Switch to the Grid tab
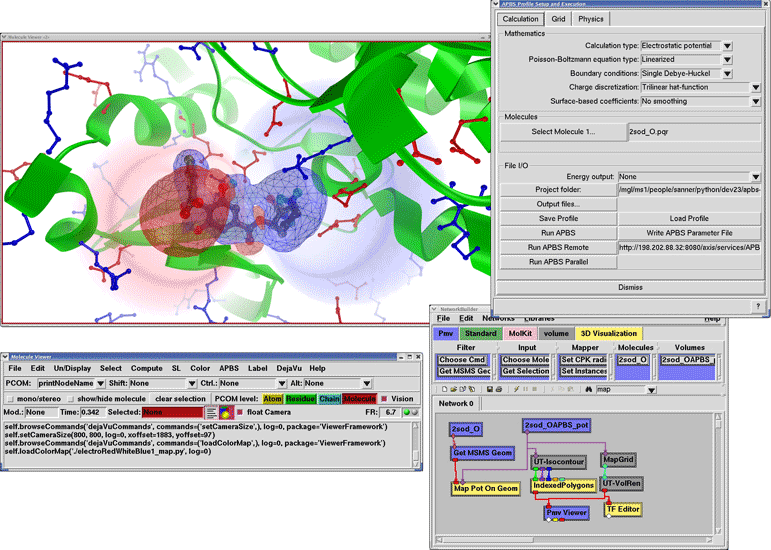Viewport: 771px width, 550px height. pos(558,19)
